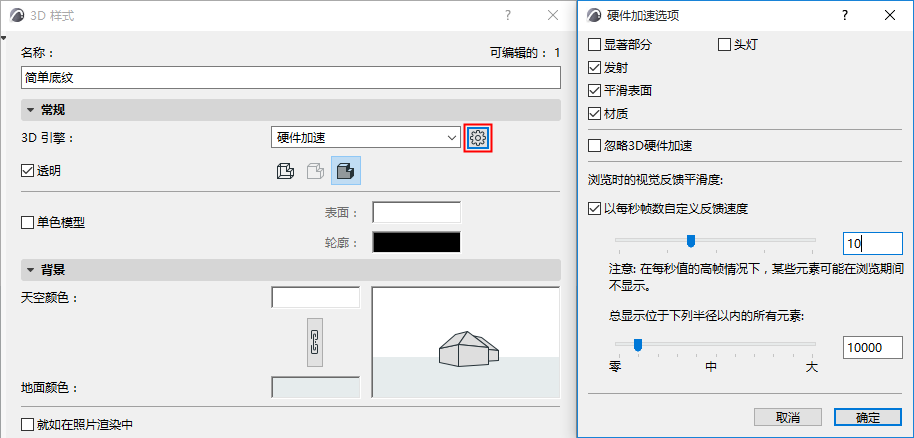Click the black 轮廓 color swatch
Image resolution: width=914 pixels, height=438 pixels.
417,243
